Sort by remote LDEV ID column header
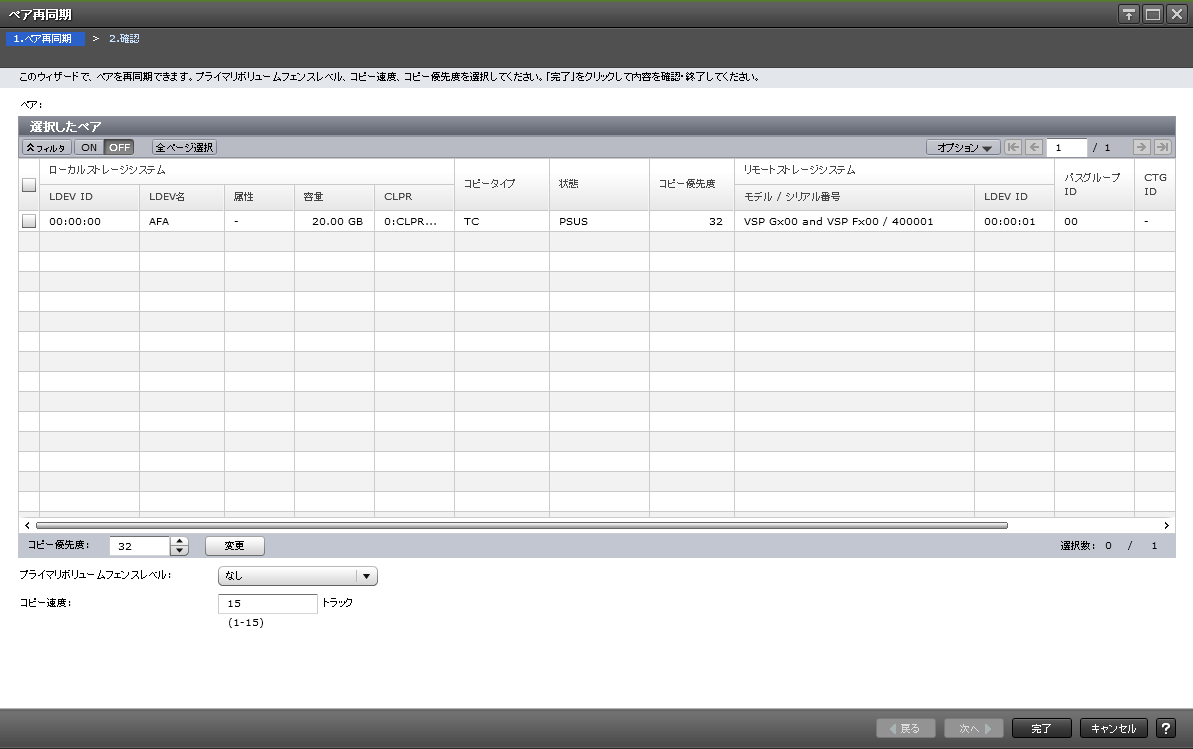Viewport: 1193px width, 749px height. pyautogui.click(x=1013, y=197)
